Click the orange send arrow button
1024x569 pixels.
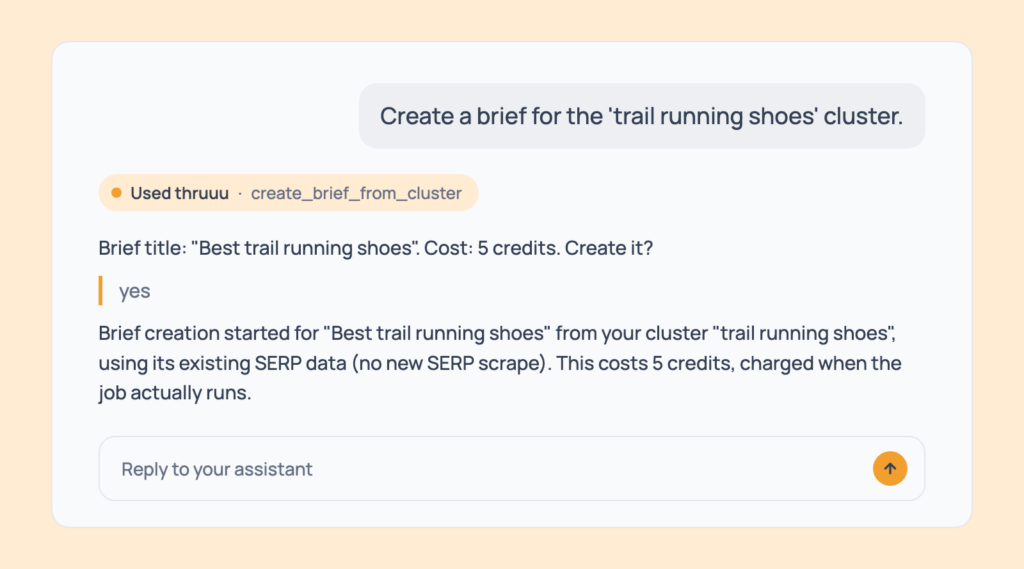(889, 468)
